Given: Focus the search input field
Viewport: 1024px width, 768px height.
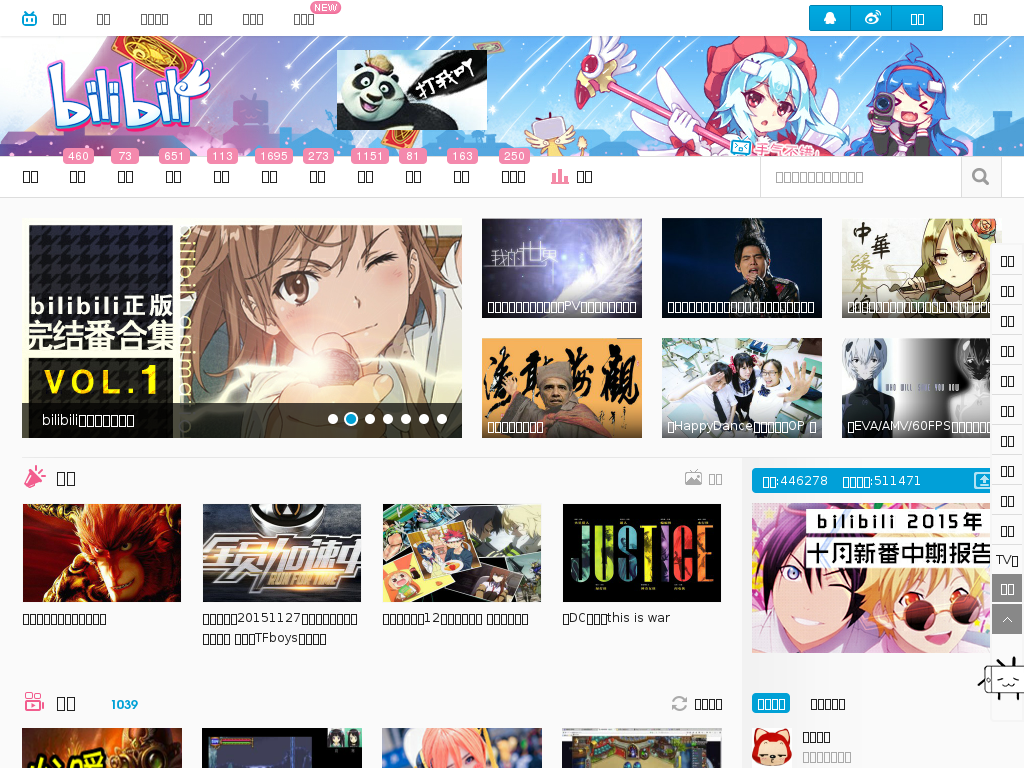Looking at the screenshot, I should pyautogui.click(x=861, y=177).
